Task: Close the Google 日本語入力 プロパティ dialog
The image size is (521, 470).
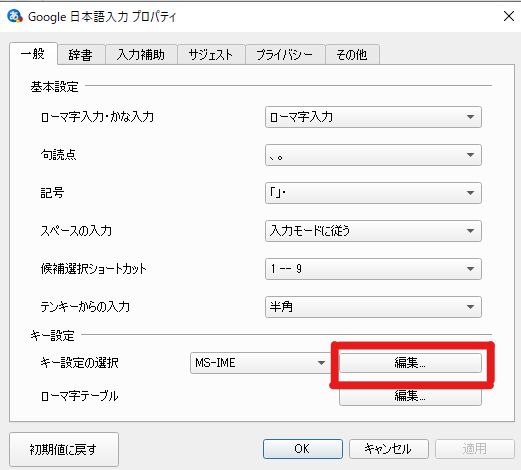Action: [509, 16]
